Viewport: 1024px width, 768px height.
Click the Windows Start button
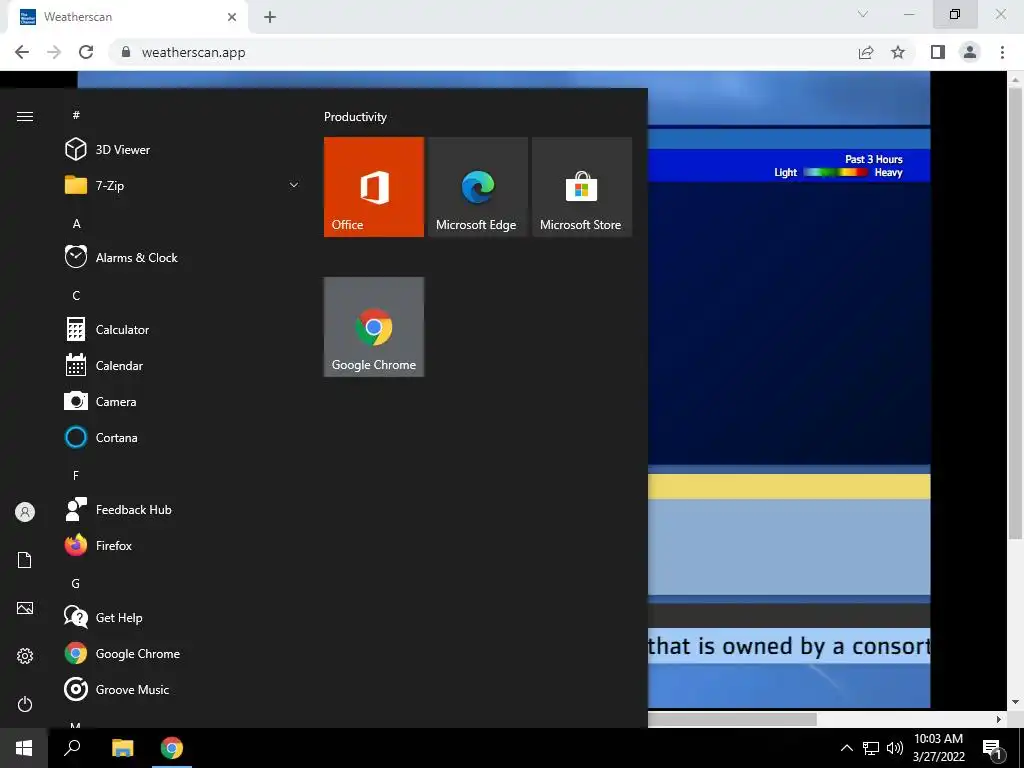(24, 748)
